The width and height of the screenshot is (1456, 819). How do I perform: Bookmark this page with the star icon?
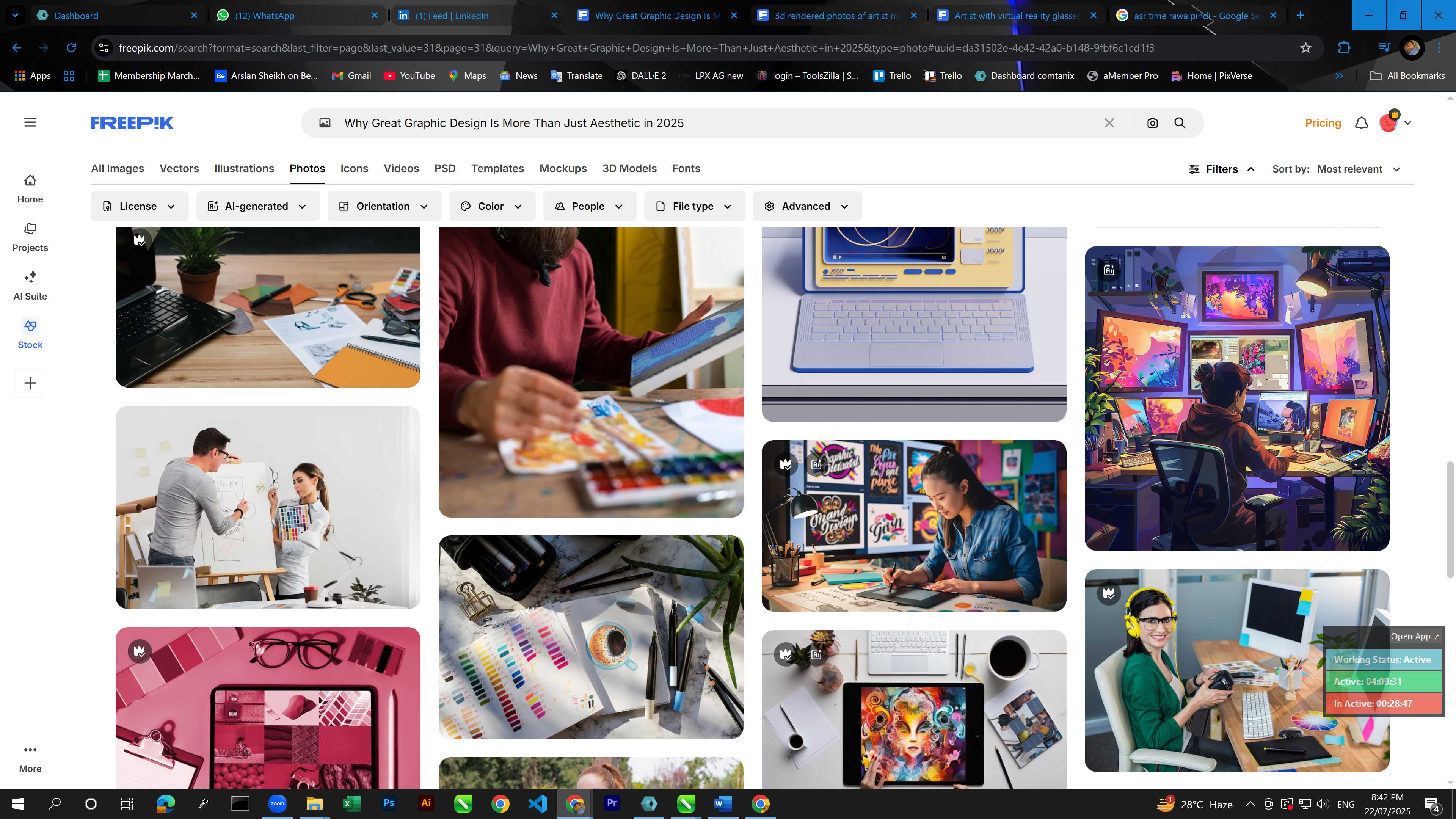pyautogui.click(x=1305, y=47)
